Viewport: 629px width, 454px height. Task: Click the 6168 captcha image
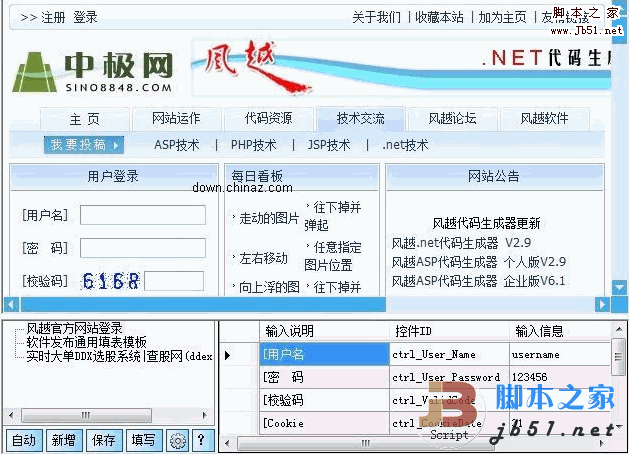pos(111,281)
